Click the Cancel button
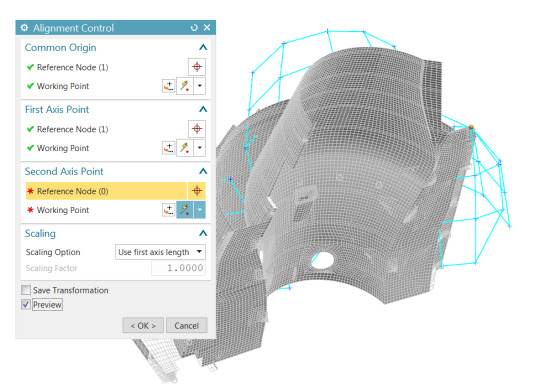This screenshot has width=540, height=384. pyautogui.click(x=187, y=325)
